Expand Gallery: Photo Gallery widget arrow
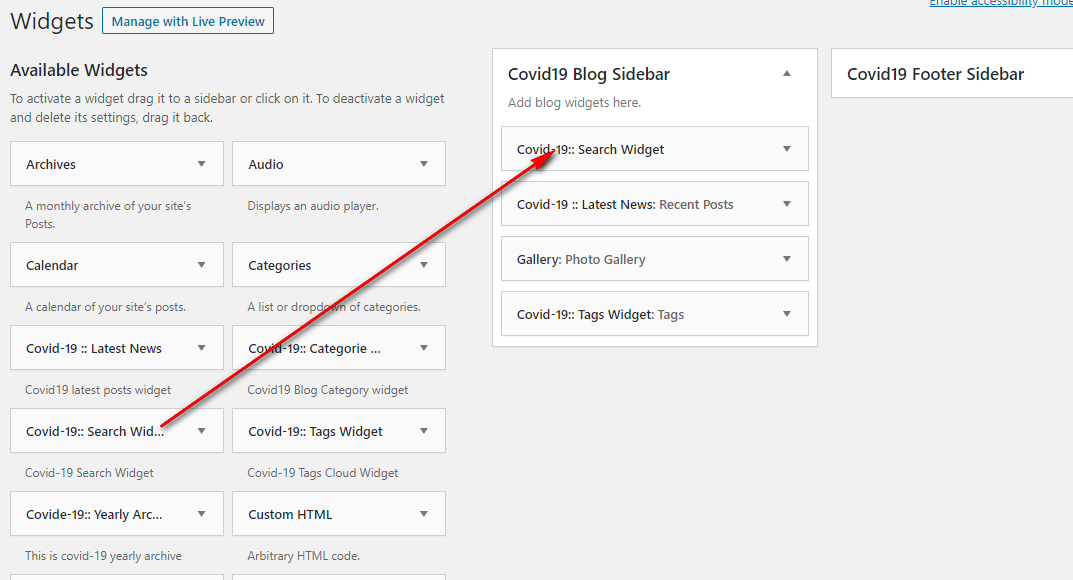Screen dimensions: 1073x580 pos(787,259)
